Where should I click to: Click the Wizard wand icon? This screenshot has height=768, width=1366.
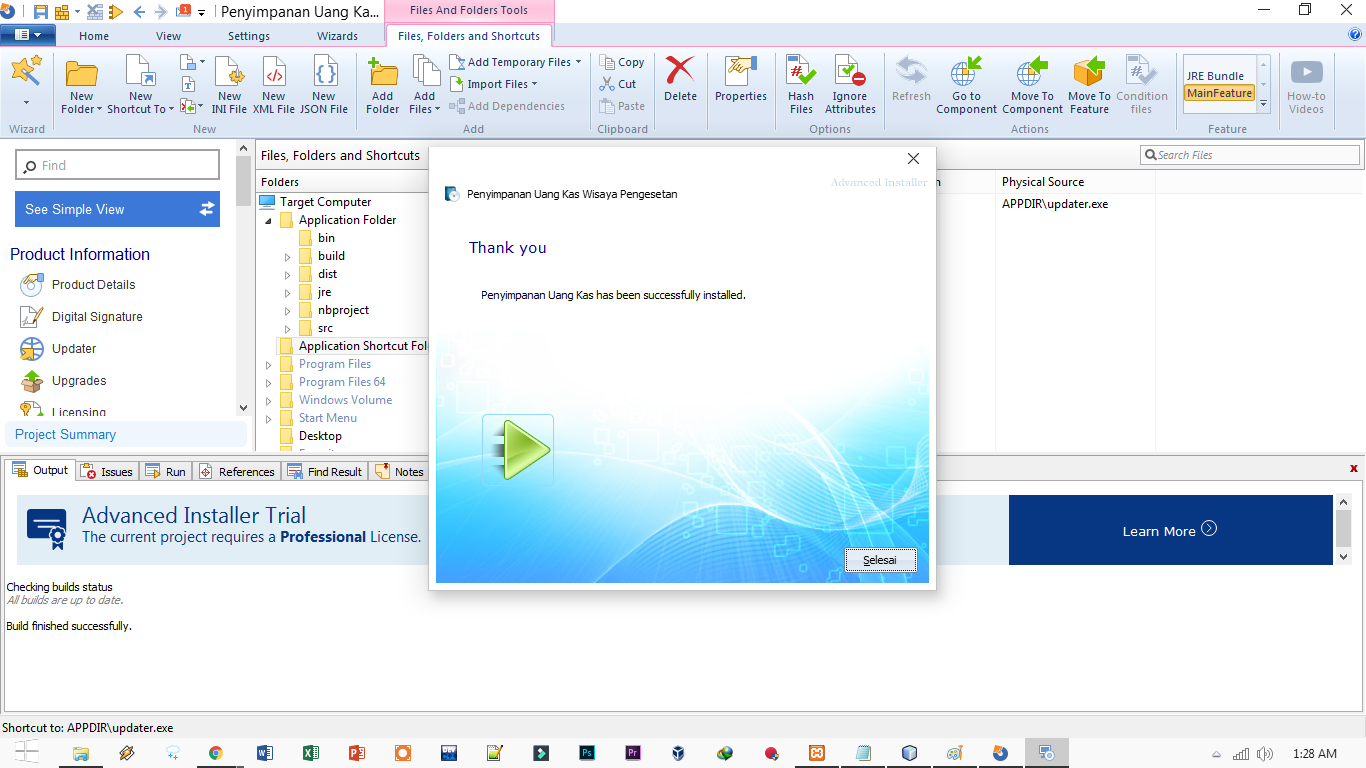coord(26,72)
